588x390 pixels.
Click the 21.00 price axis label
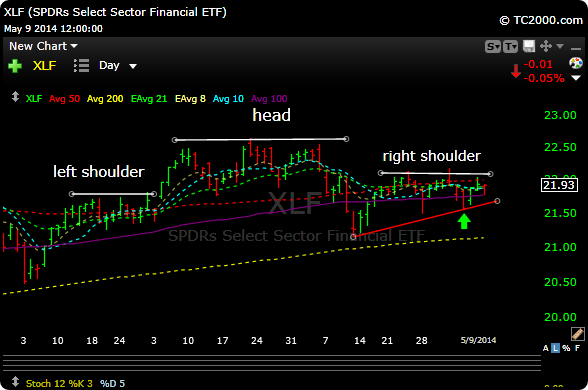(560, 247)
